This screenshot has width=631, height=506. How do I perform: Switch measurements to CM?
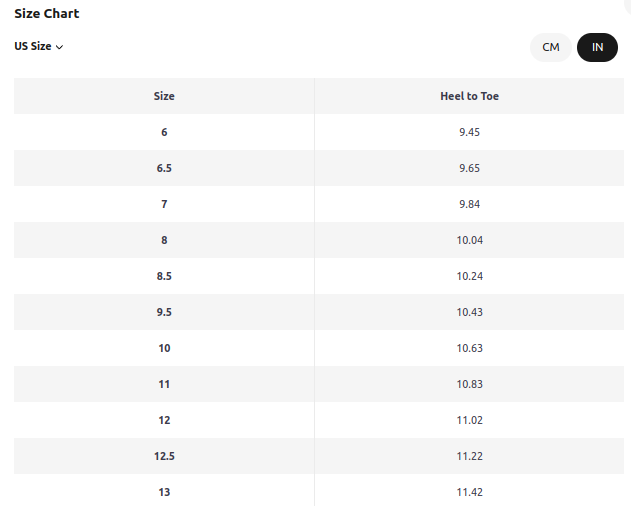(x=551, y=48)
